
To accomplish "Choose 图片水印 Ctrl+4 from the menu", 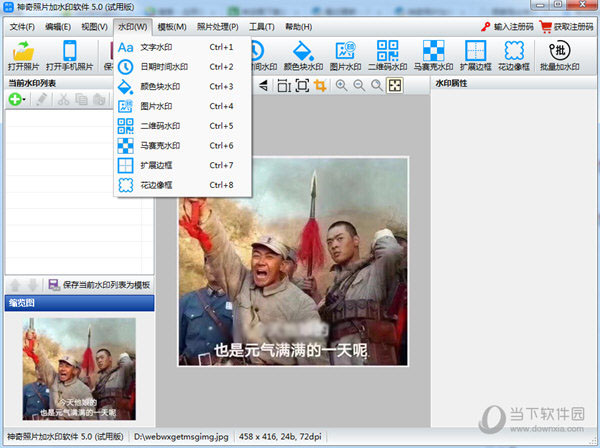I will tap(183, 106).
